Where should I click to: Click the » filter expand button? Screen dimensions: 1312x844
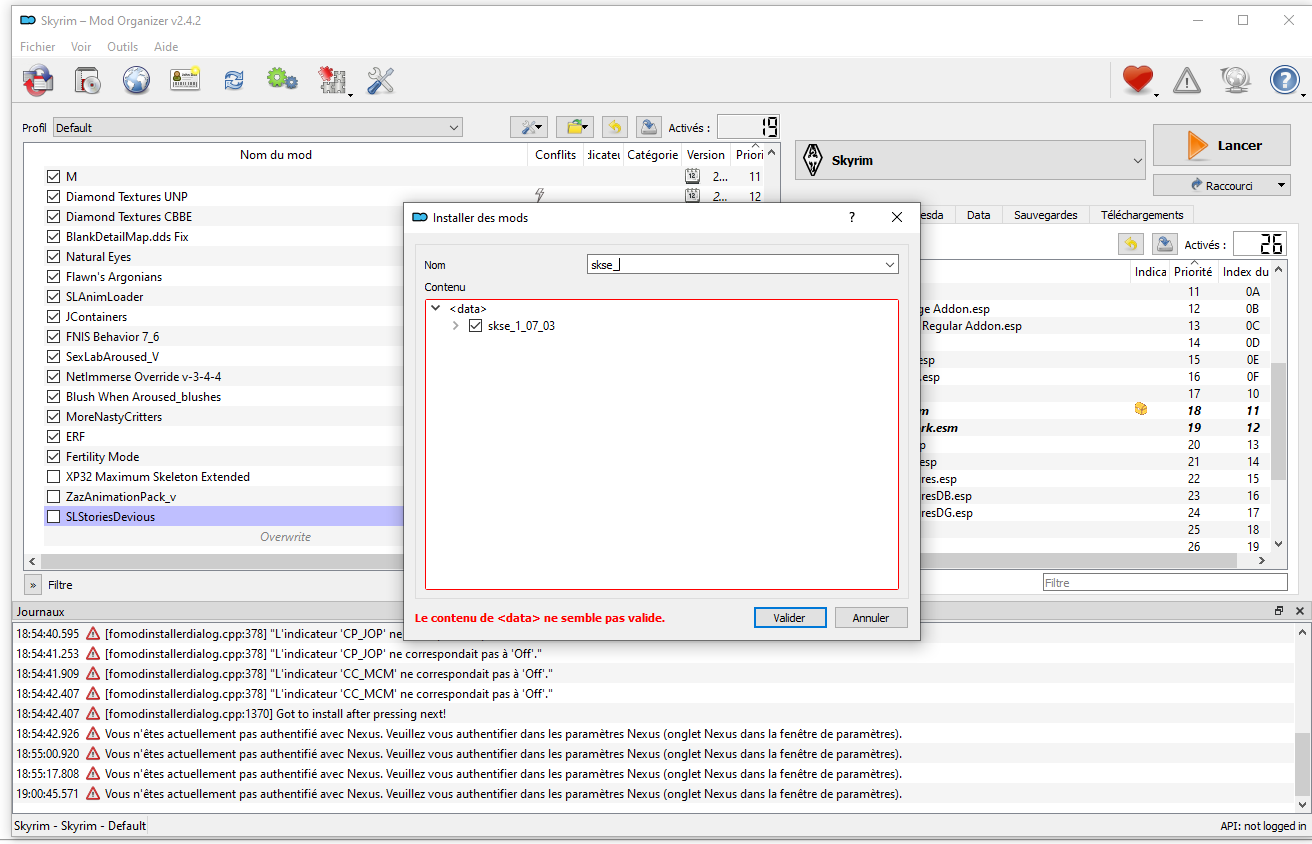32,585
